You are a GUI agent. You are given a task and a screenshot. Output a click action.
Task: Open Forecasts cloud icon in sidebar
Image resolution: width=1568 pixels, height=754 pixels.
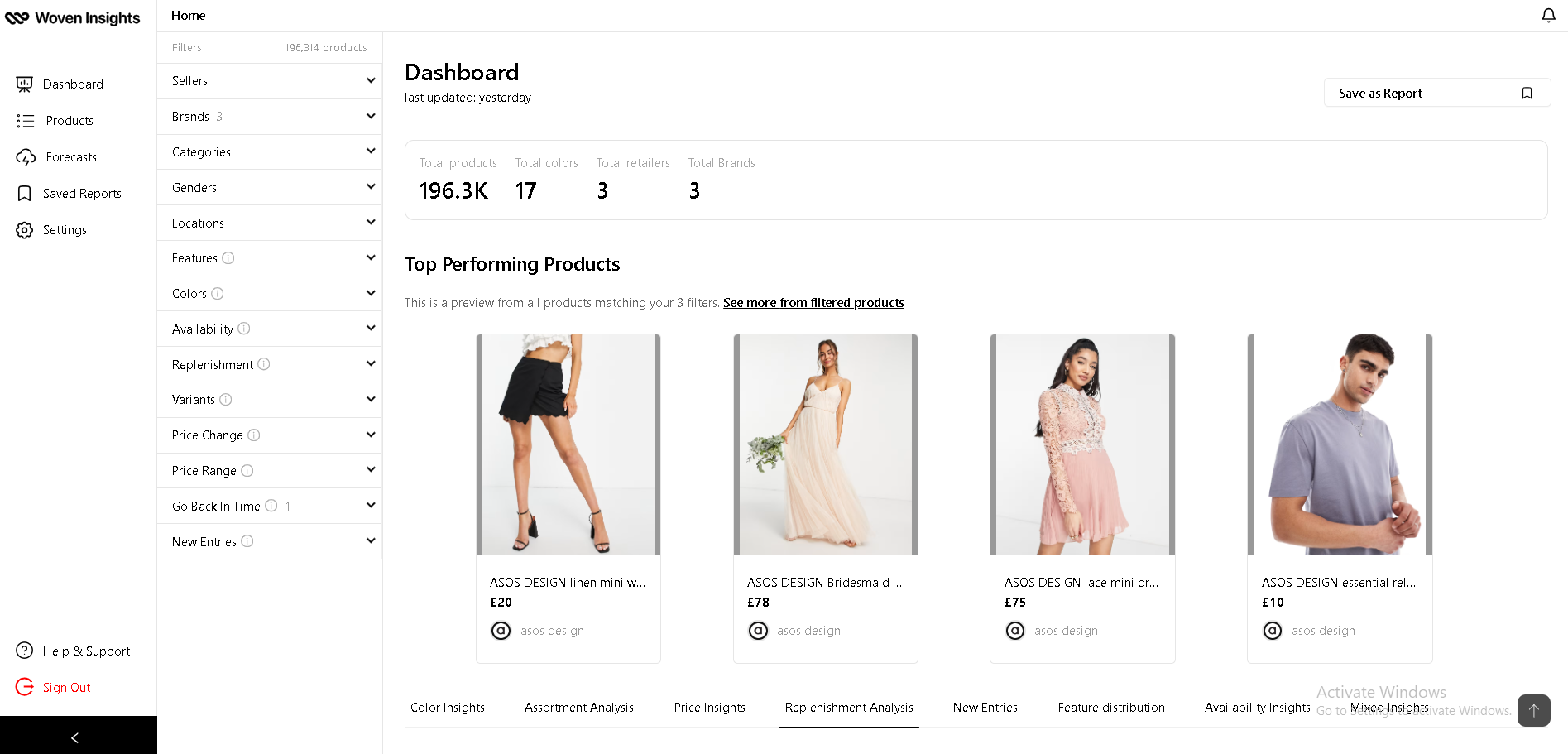[26, 157]
